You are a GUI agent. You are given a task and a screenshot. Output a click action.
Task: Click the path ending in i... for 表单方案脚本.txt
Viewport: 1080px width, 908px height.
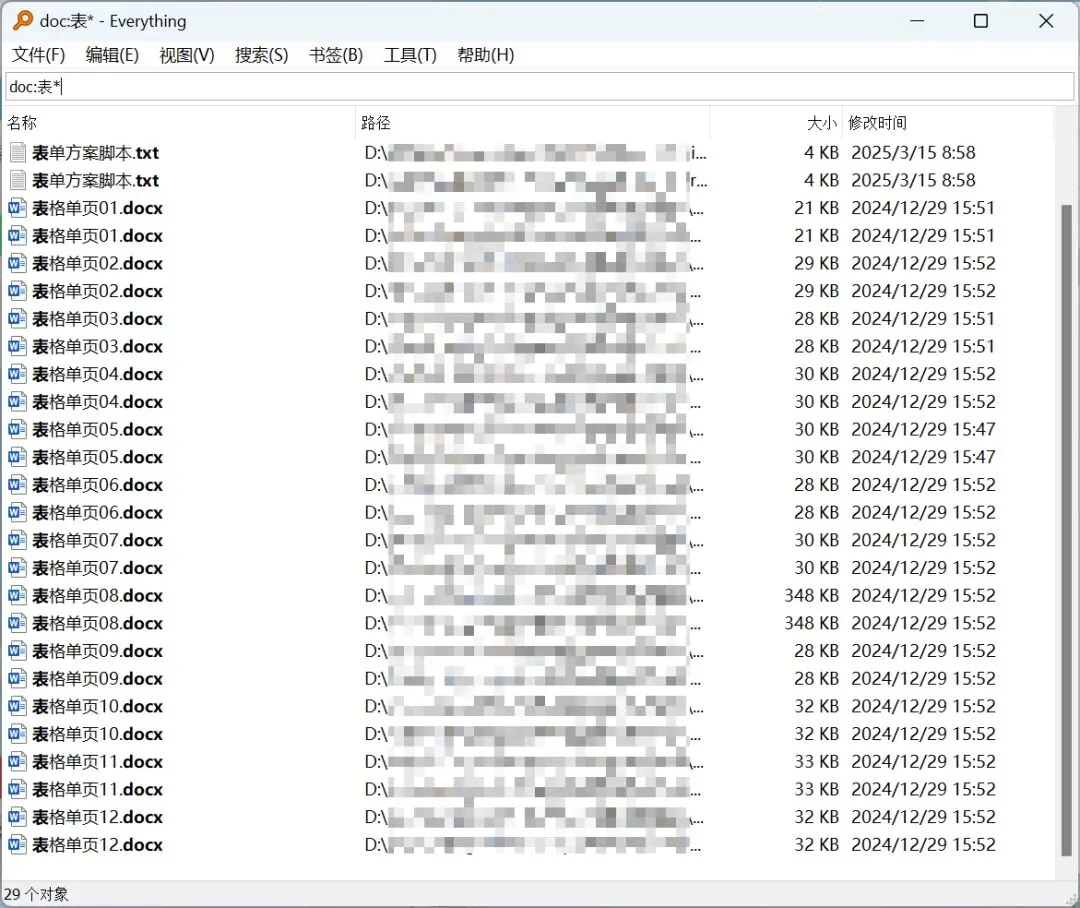click(x=535, y=152)
